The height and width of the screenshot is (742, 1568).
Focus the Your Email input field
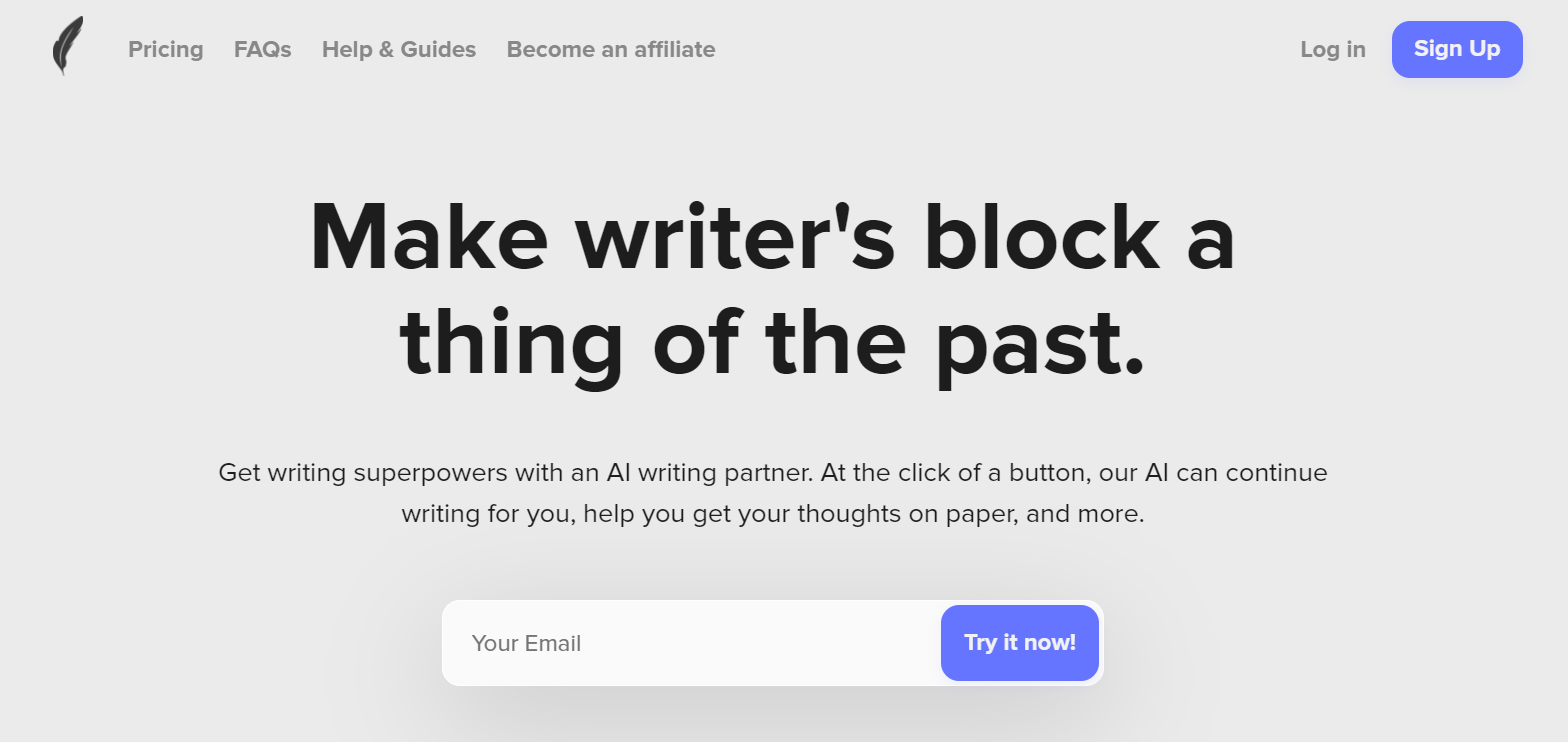click(x=690, y=643)
